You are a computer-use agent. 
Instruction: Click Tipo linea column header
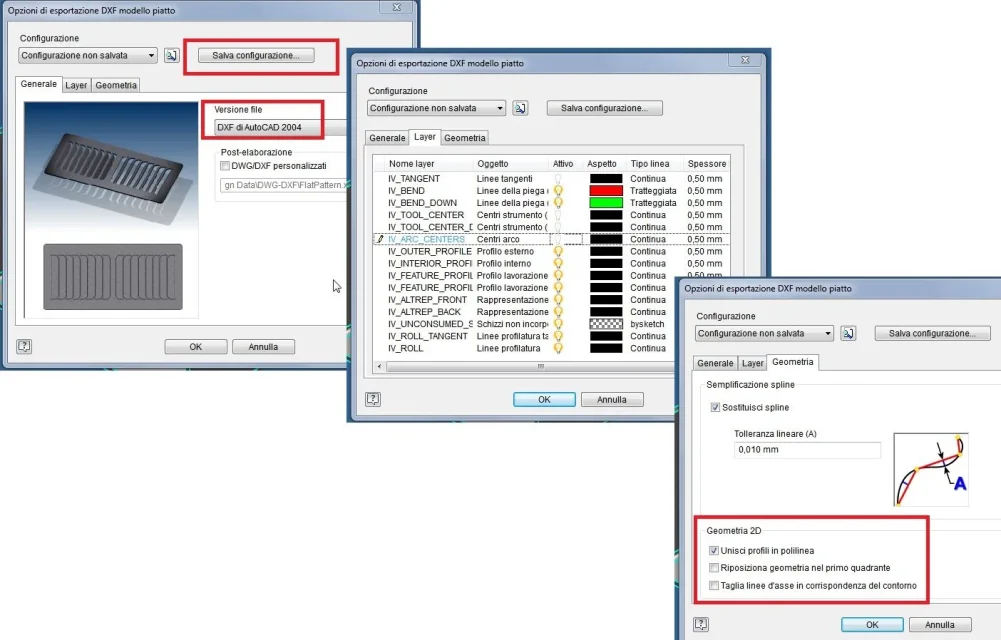coord(650,164)
